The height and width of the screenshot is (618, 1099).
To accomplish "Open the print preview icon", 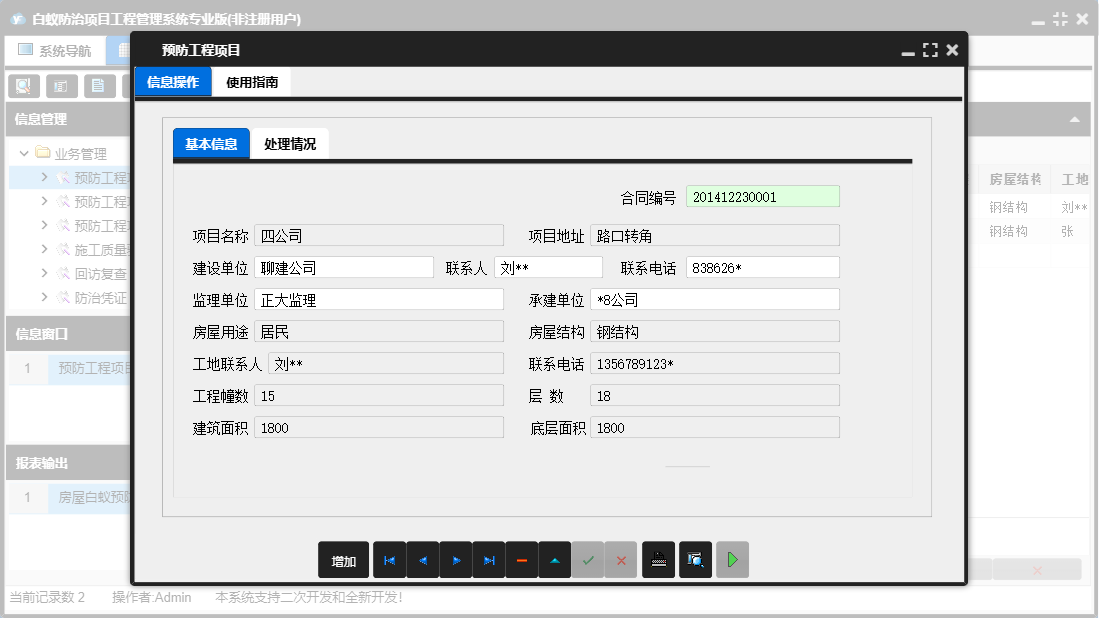I will pyautogui.click(x=694, y=560).
